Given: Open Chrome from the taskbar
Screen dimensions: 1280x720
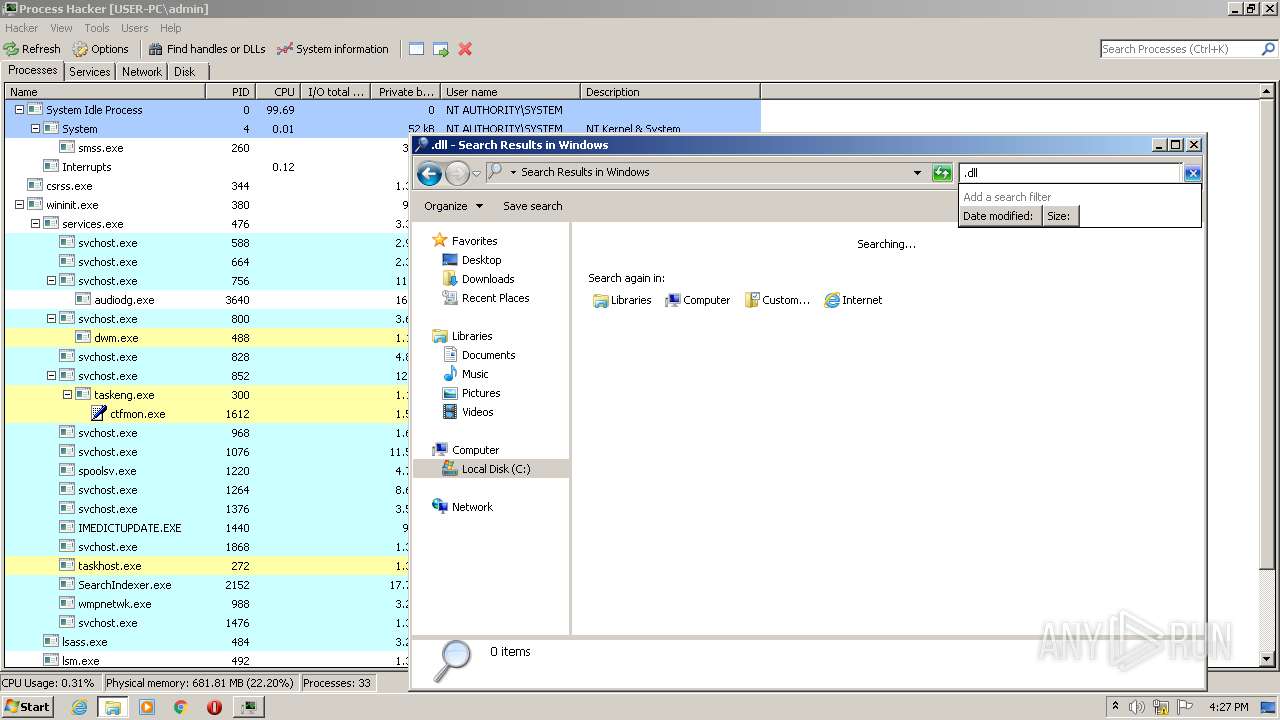Looking at the screenshot, I should pos(180,707).
